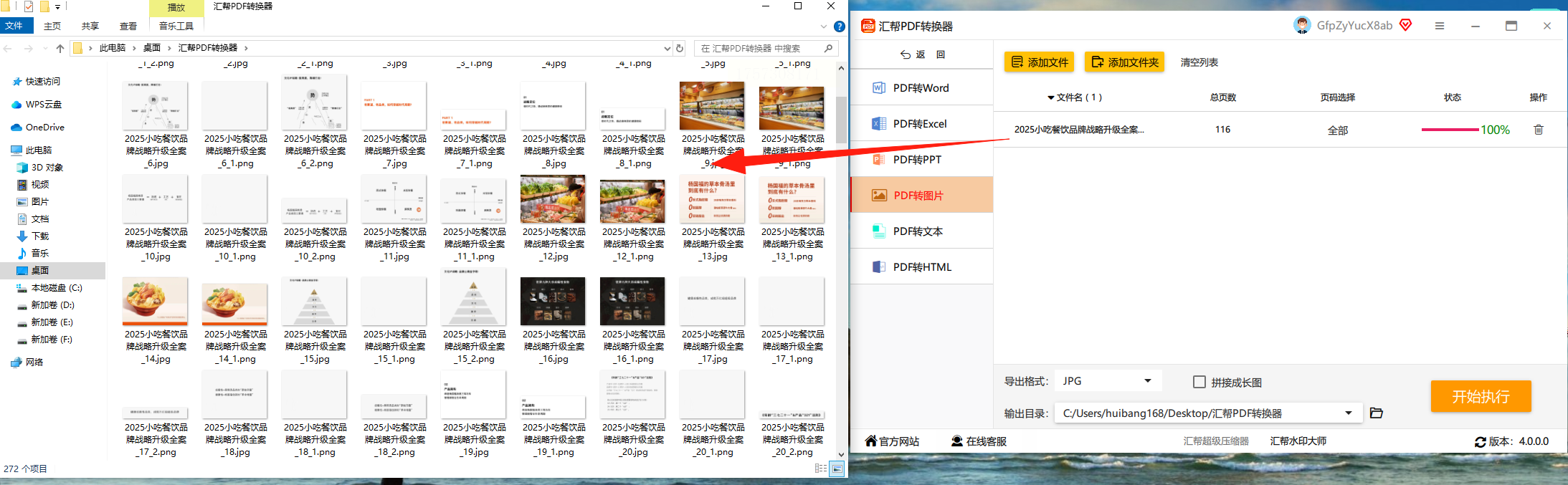Screen dimensions: 1568x485
Task: Click the hamburger menu icon in converter
Action: pos(1440,26)
